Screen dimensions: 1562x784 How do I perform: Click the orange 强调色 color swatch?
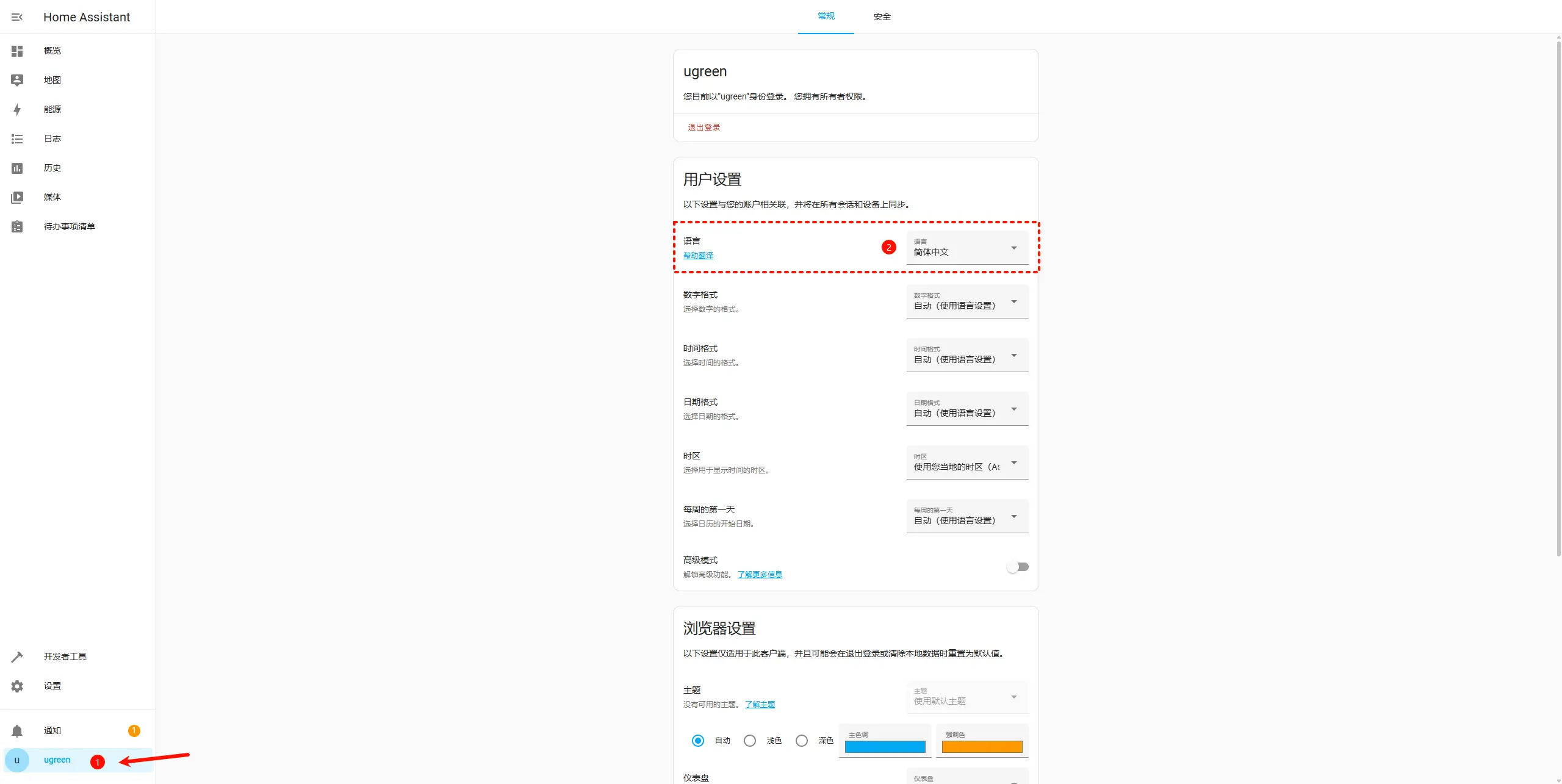[982, 747]
